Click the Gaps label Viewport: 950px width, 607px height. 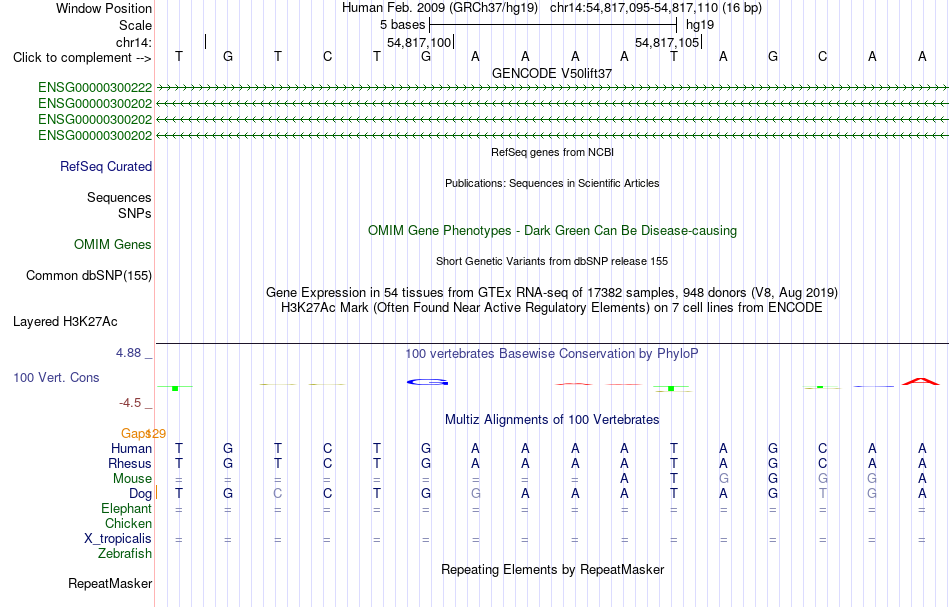[135, 433]
